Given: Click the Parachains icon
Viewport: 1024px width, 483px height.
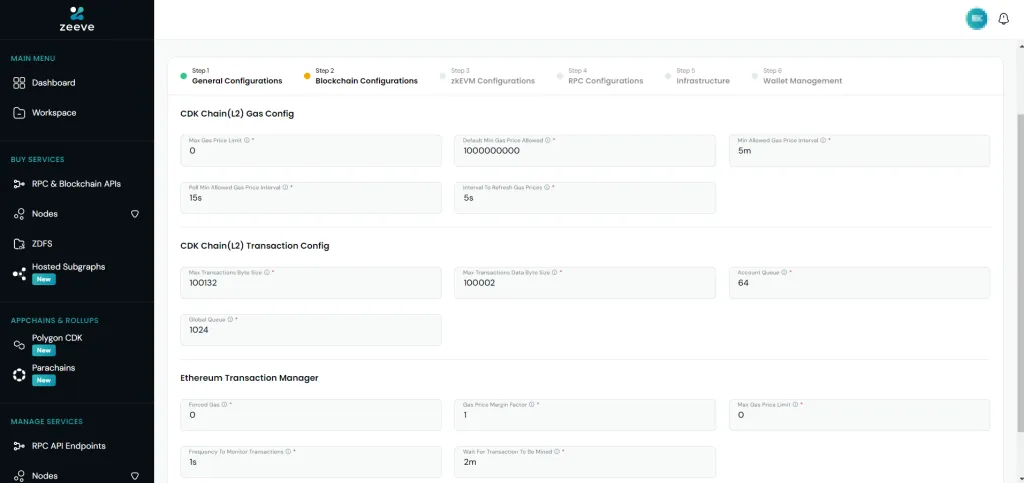Looking at the screenshot, I should tap(19, 373).
